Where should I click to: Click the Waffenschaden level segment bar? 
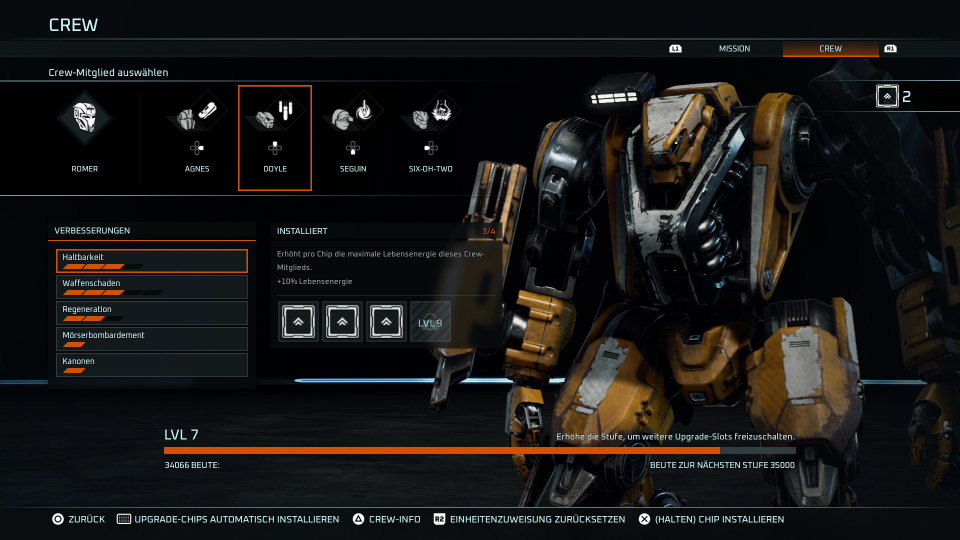113,293
